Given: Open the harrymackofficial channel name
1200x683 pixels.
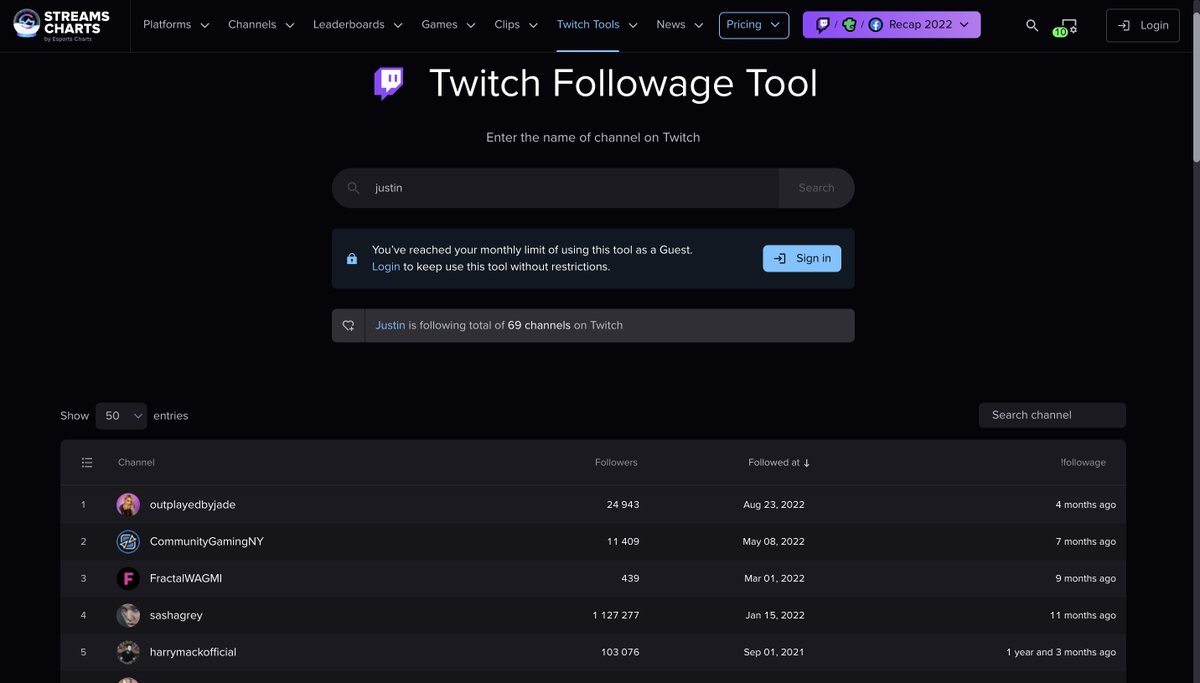Looking at the screenshot, I should (193, 653).
